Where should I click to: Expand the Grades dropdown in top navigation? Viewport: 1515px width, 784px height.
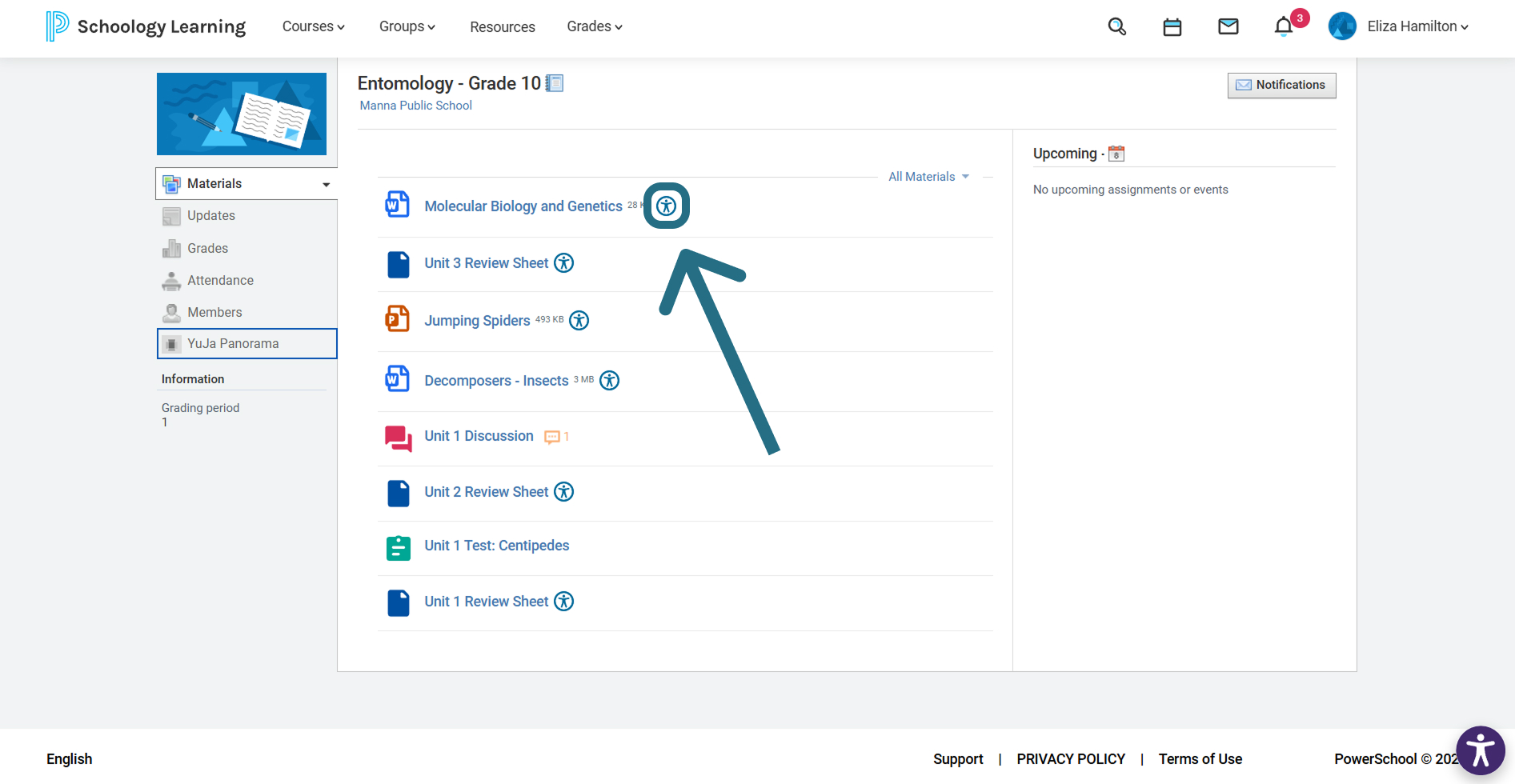coord(595,26)
